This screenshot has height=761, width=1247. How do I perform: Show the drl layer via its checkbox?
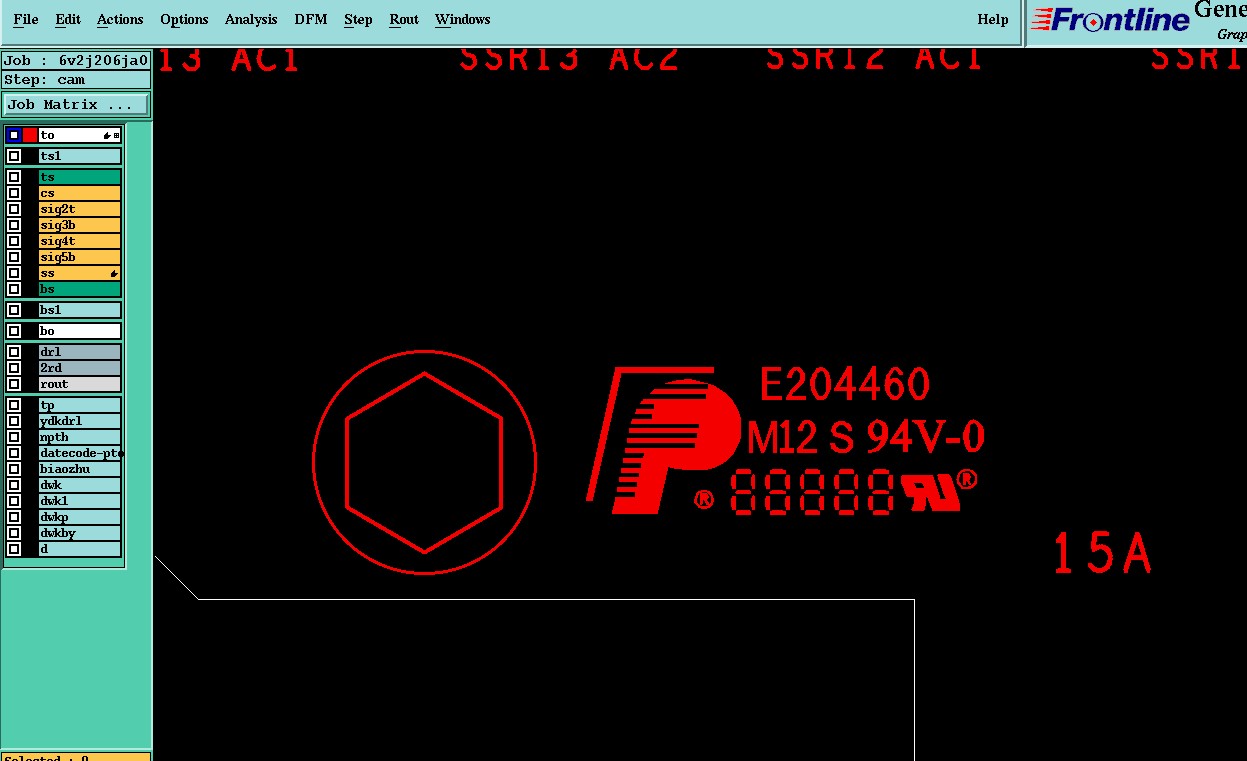[14, 352]
